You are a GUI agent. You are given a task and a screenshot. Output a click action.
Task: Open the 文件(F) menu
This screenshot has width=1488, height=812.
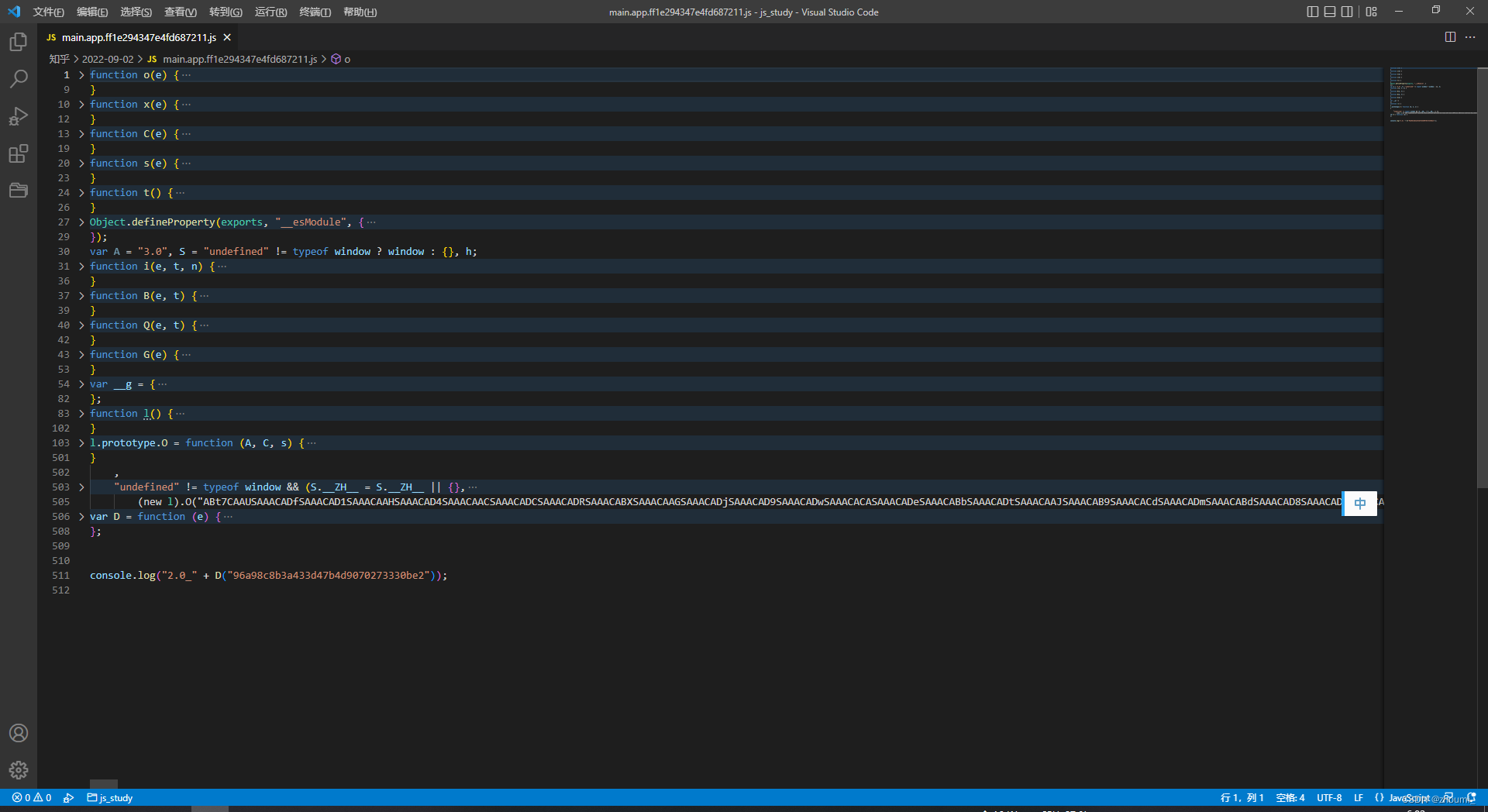[49, 12]
